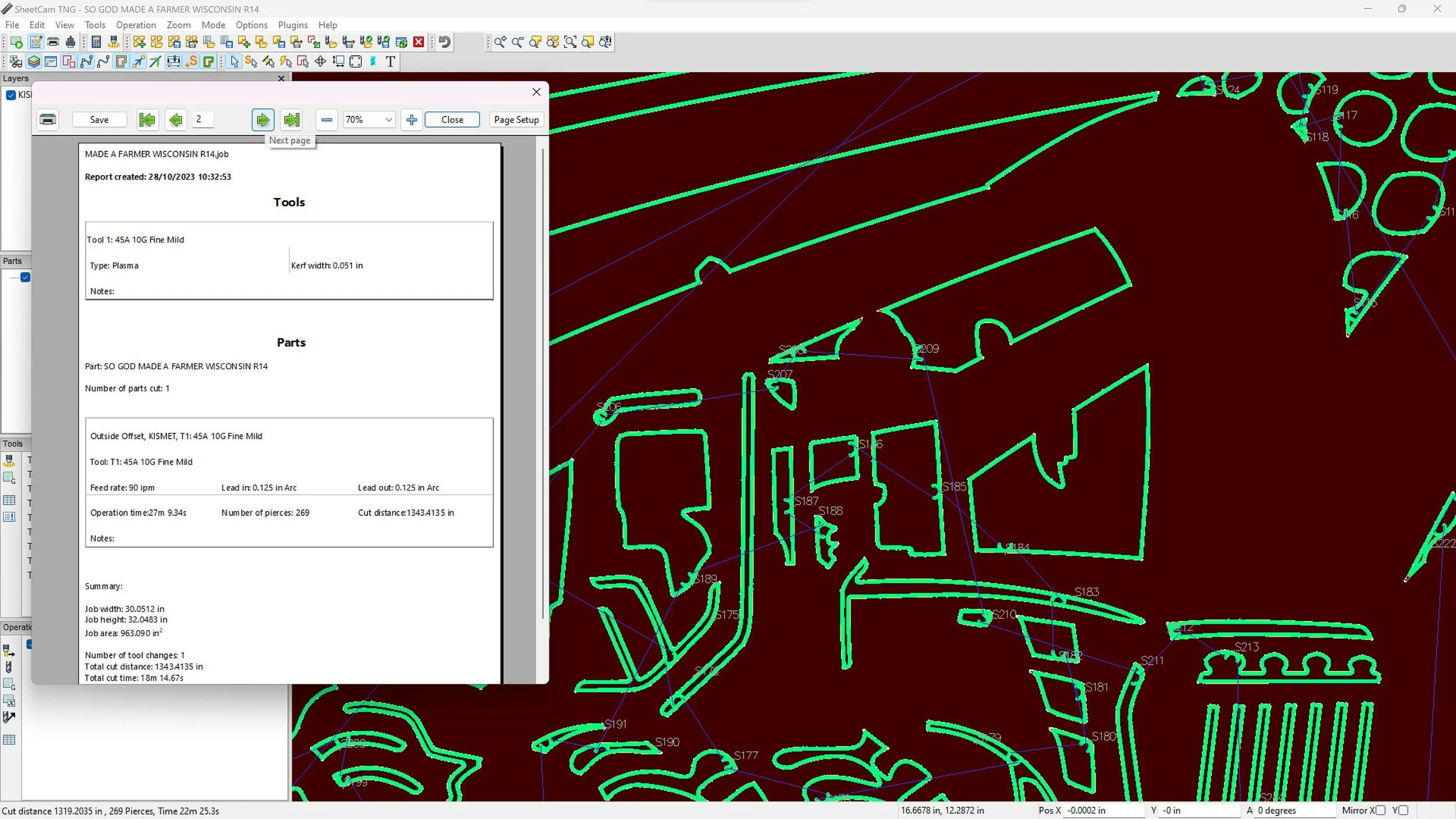Click the green Next page arrow

[x=263, y=120]
